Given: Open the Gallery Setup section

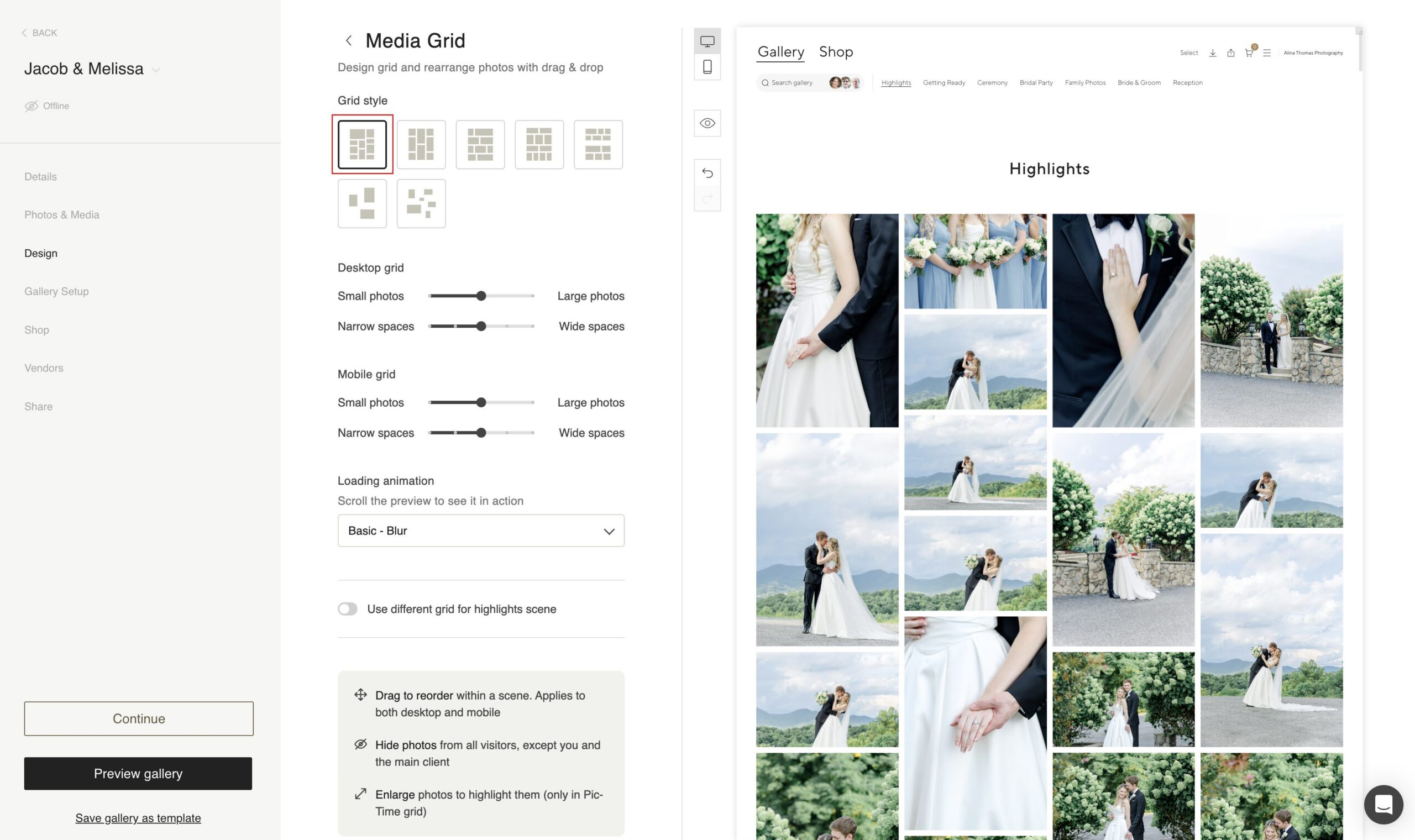Looking at the screenshot, I should click(x=56, y=291).
